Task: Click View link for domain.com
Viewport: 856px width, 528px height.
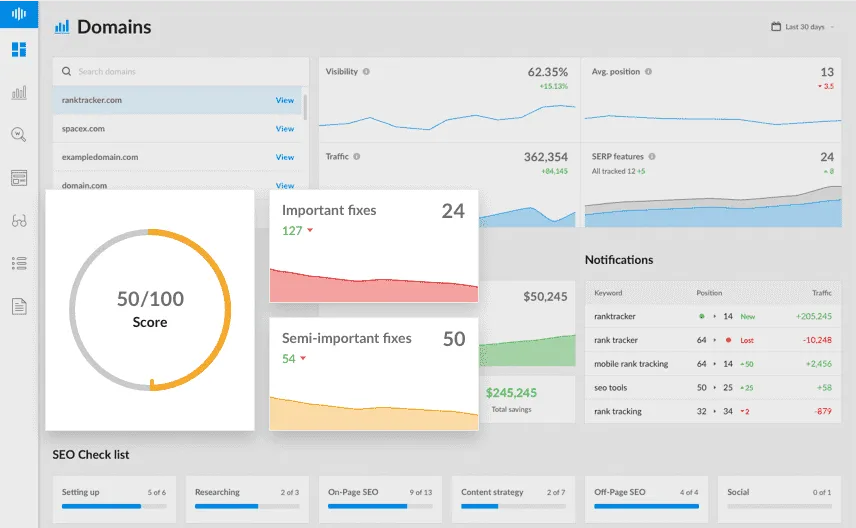Action: click(x=285, y=186)
